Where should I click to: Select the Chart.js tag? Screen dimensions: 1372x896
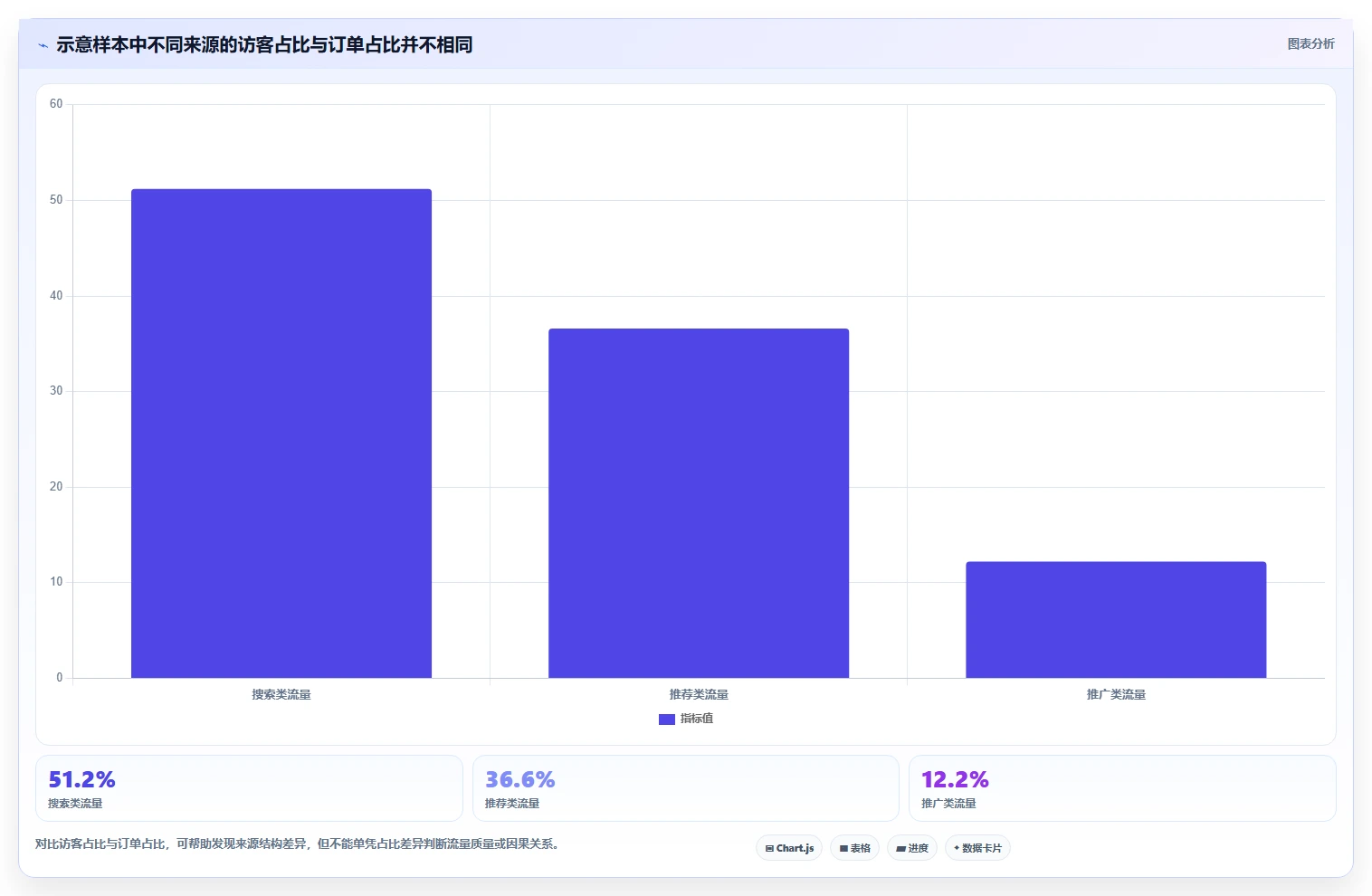tap(789, 848)
